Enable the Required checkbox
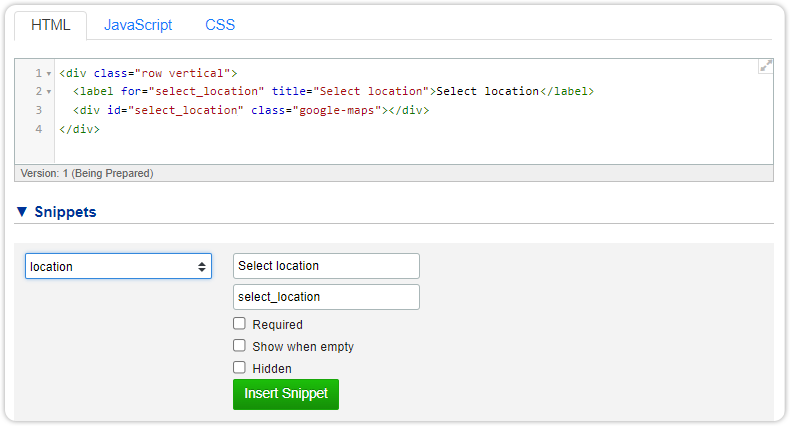790x426 pixels. [x=239, y=323]
